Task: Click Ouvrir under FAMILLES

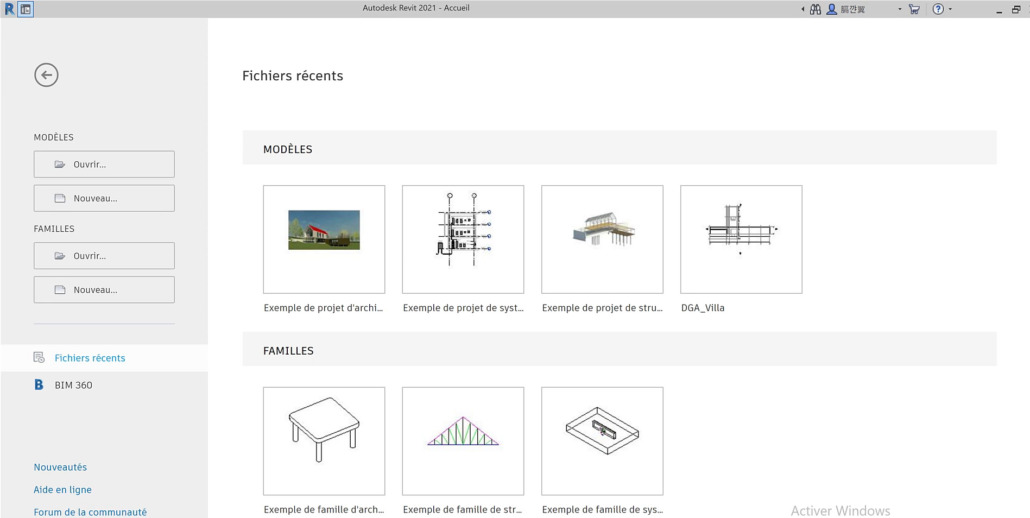Action: (x=104, y=255)
